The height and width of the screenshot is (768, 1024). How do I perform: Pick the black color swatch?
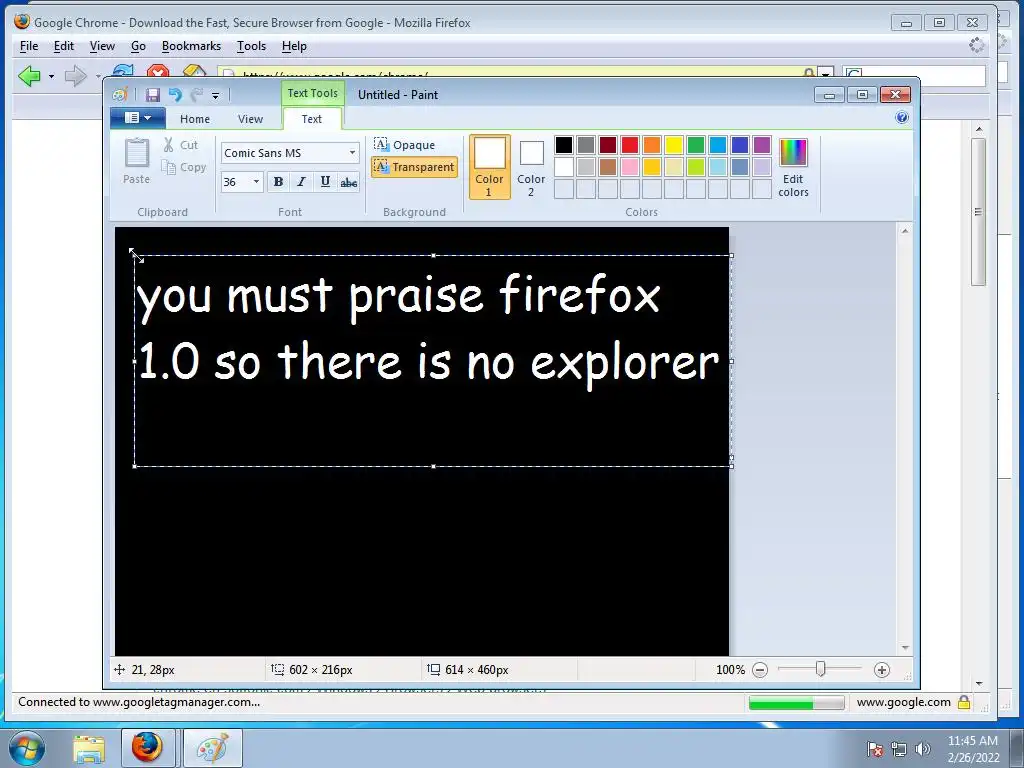point(564,145)
